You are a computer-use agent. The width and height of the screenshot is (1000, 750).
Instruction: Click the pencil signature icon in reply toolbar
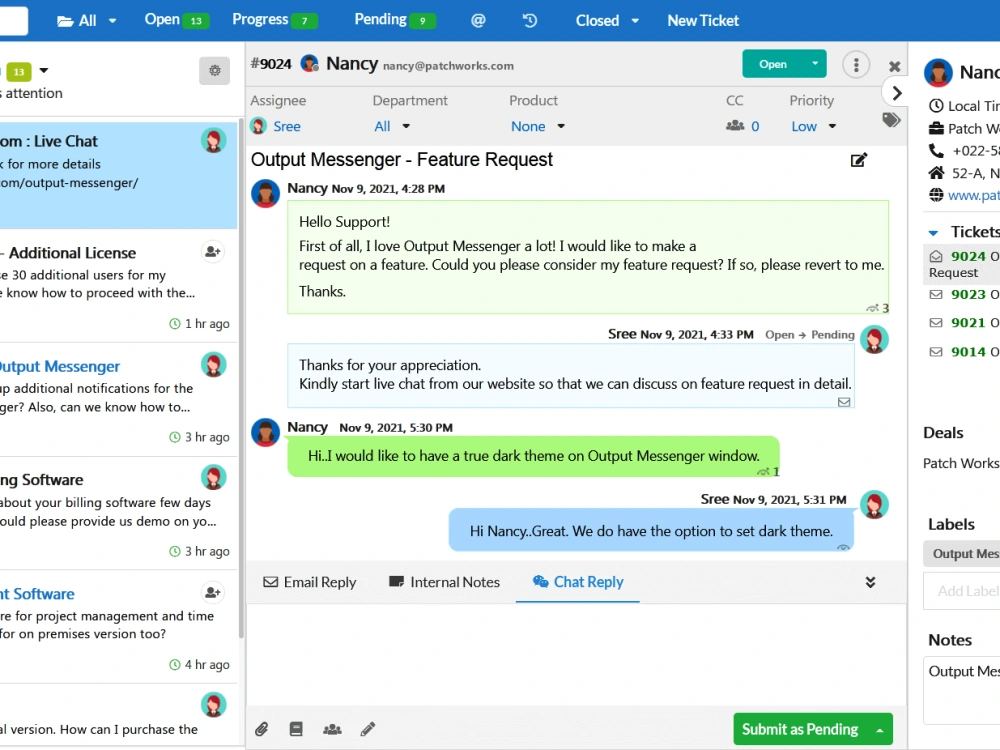click(x=367, y=729)
